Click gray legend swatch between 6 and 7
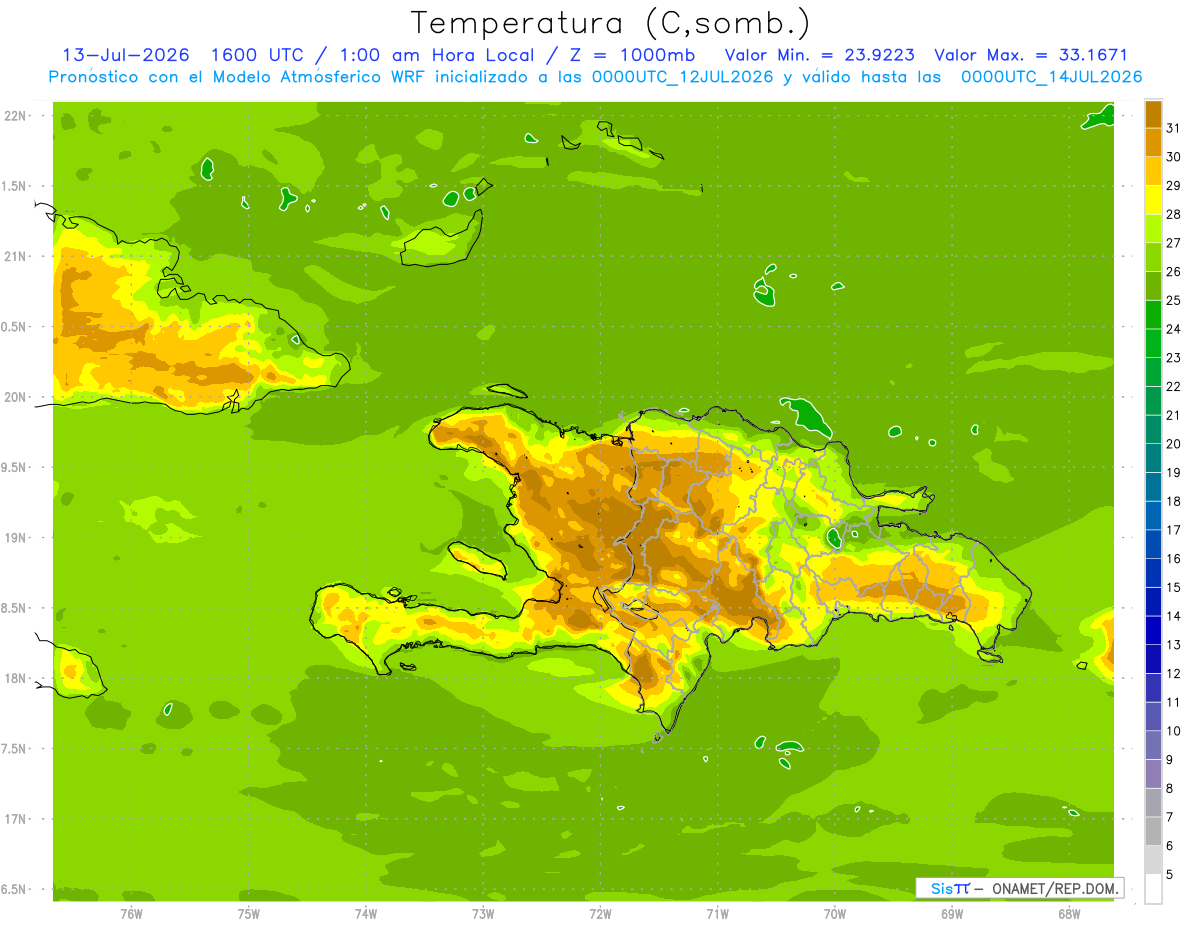 [1153, 831]
